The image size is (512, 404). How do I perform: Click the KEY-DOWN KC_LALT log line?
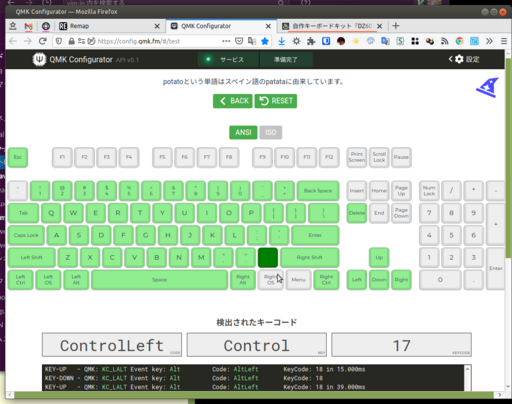coord(184,378)
